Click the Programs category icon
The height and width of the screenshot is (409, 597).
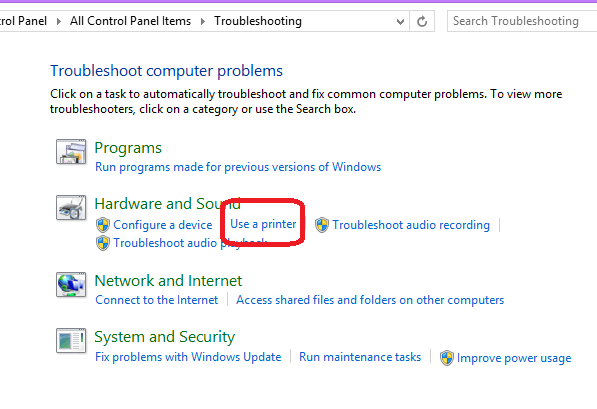71,152
